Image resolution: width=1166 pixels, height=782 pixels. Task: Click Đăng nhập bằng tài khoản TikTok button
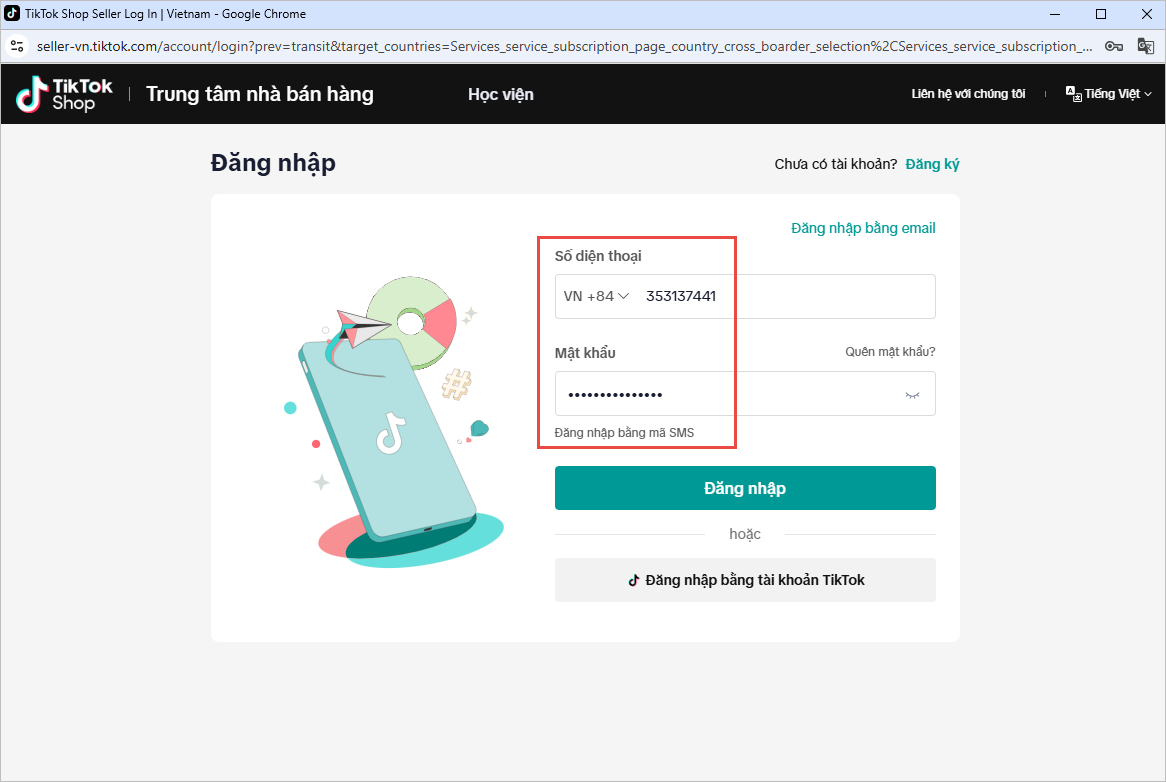pyautogui.click(x=745, y=580)
